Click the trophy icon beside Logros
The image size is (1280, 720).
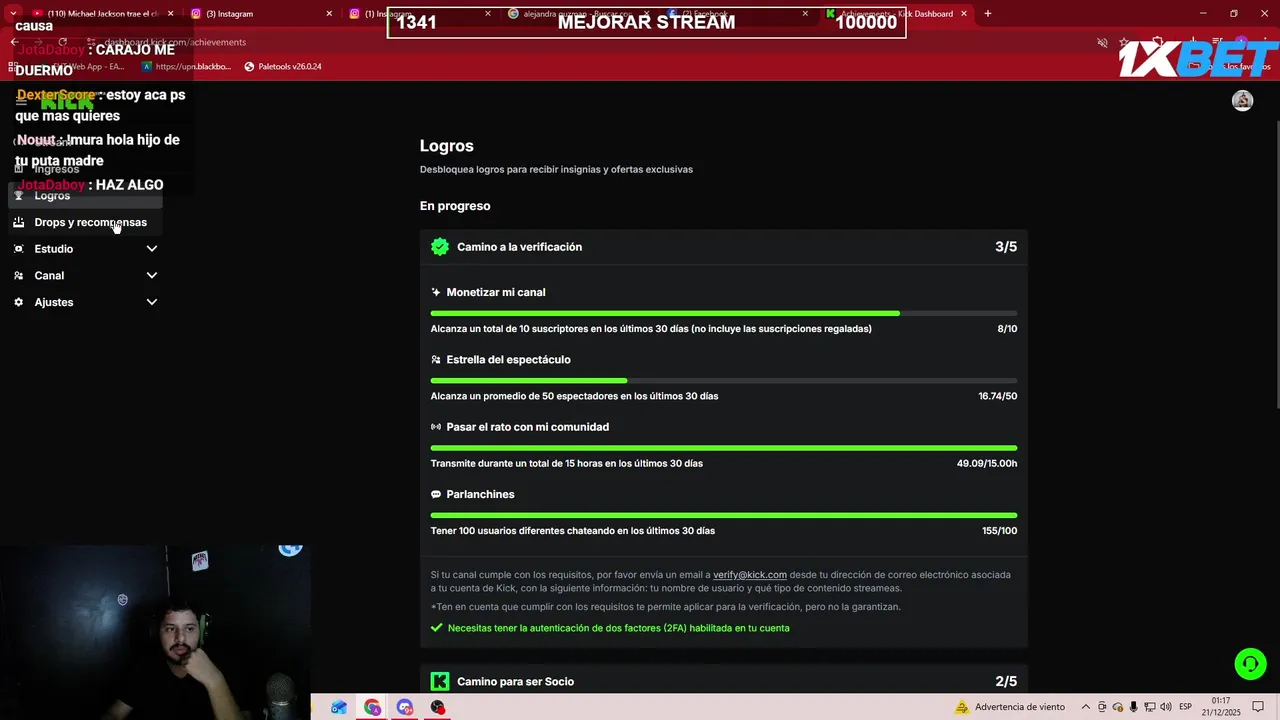tap(18, 196)
